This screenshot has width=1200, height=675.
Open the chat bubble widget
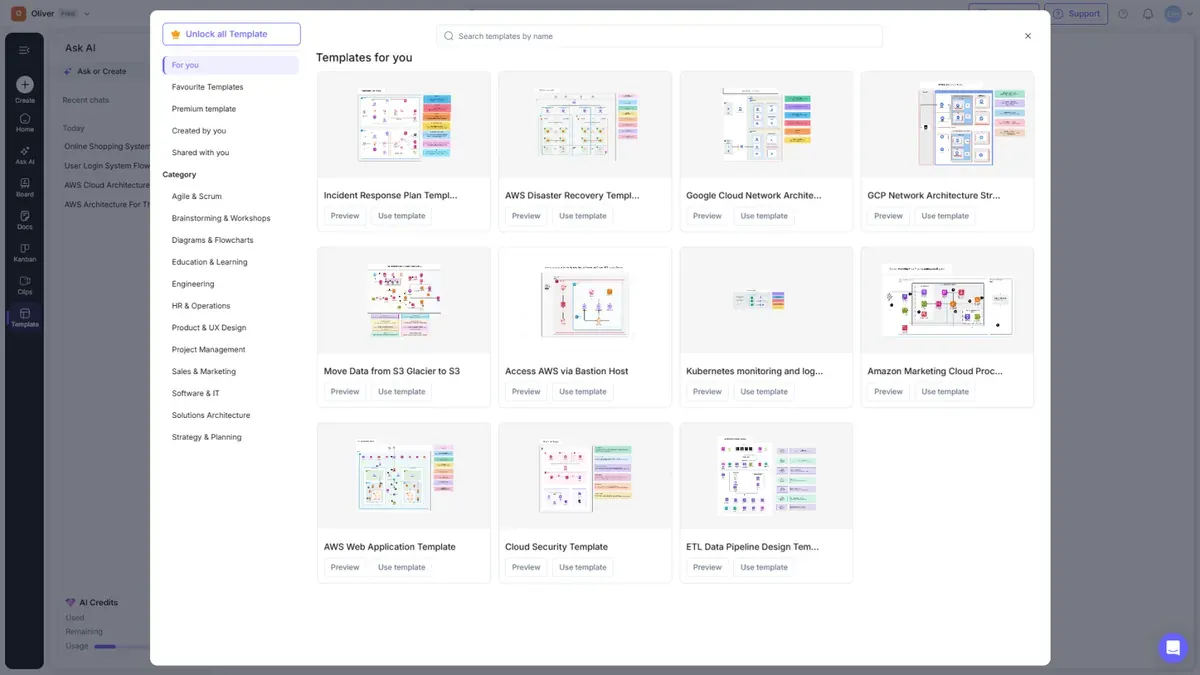[1172, 647]
